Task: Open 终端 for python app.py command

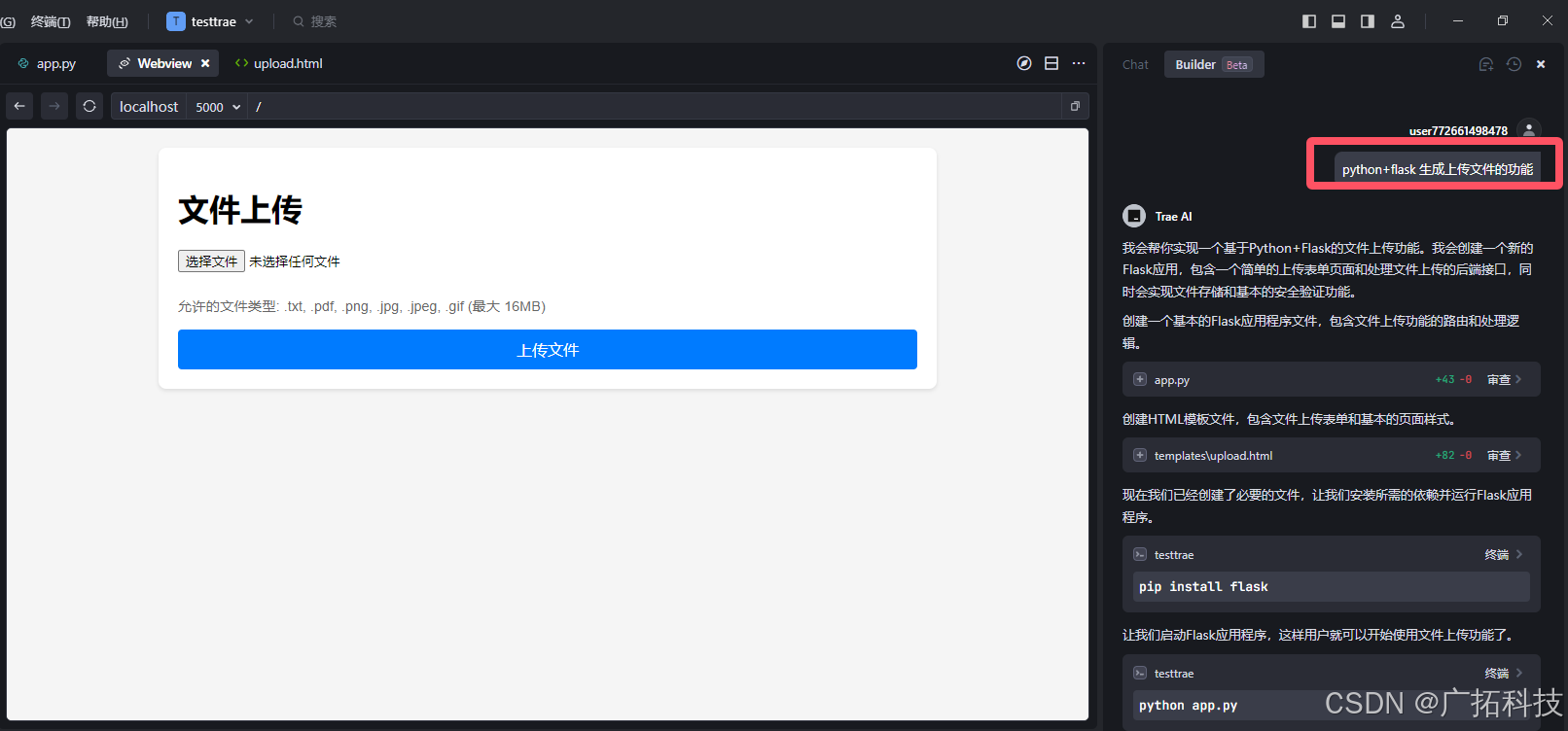Action: (x=1503, y=673)
